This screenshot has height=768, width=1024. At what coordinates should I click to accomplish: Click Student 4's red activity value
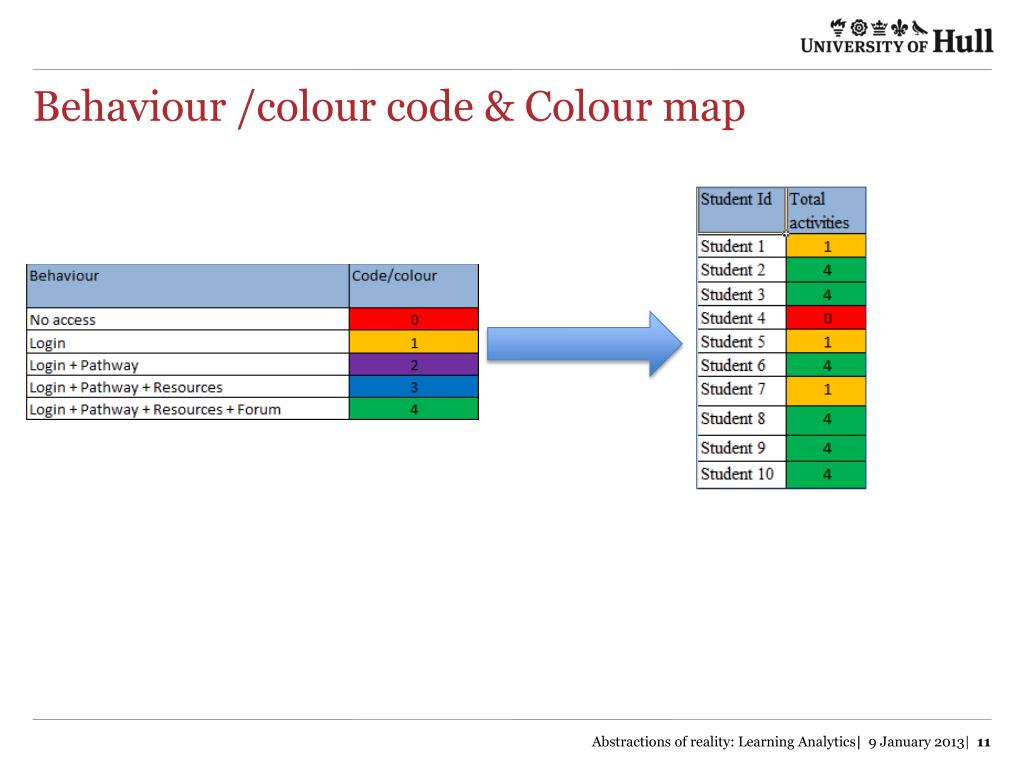point(826,317)
